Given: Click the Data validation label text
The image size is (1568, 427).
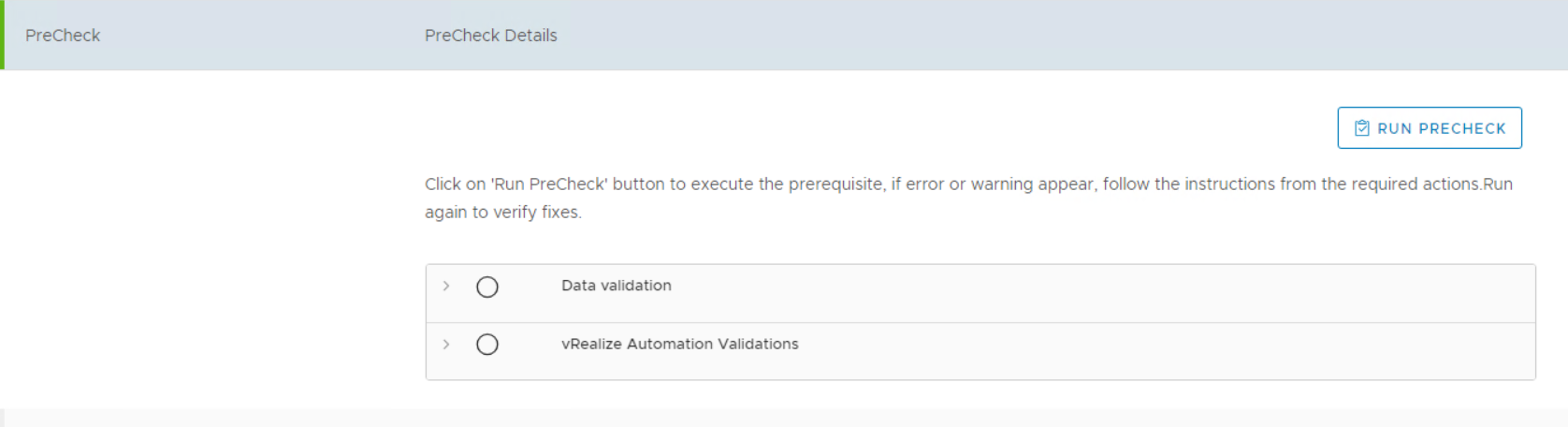Looking at the screenshot, I should click(x=616, y=286).
